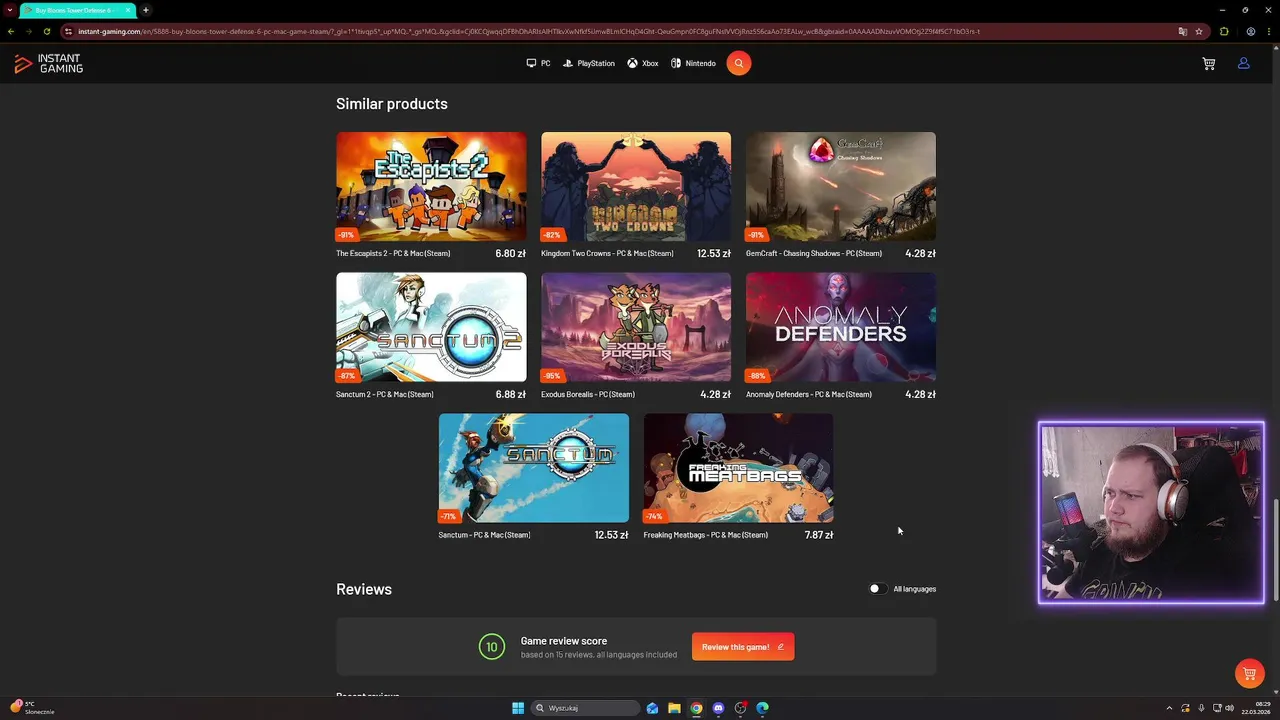Click the 7.87 zł price of Freaking Meatbags

pos(819,535)
